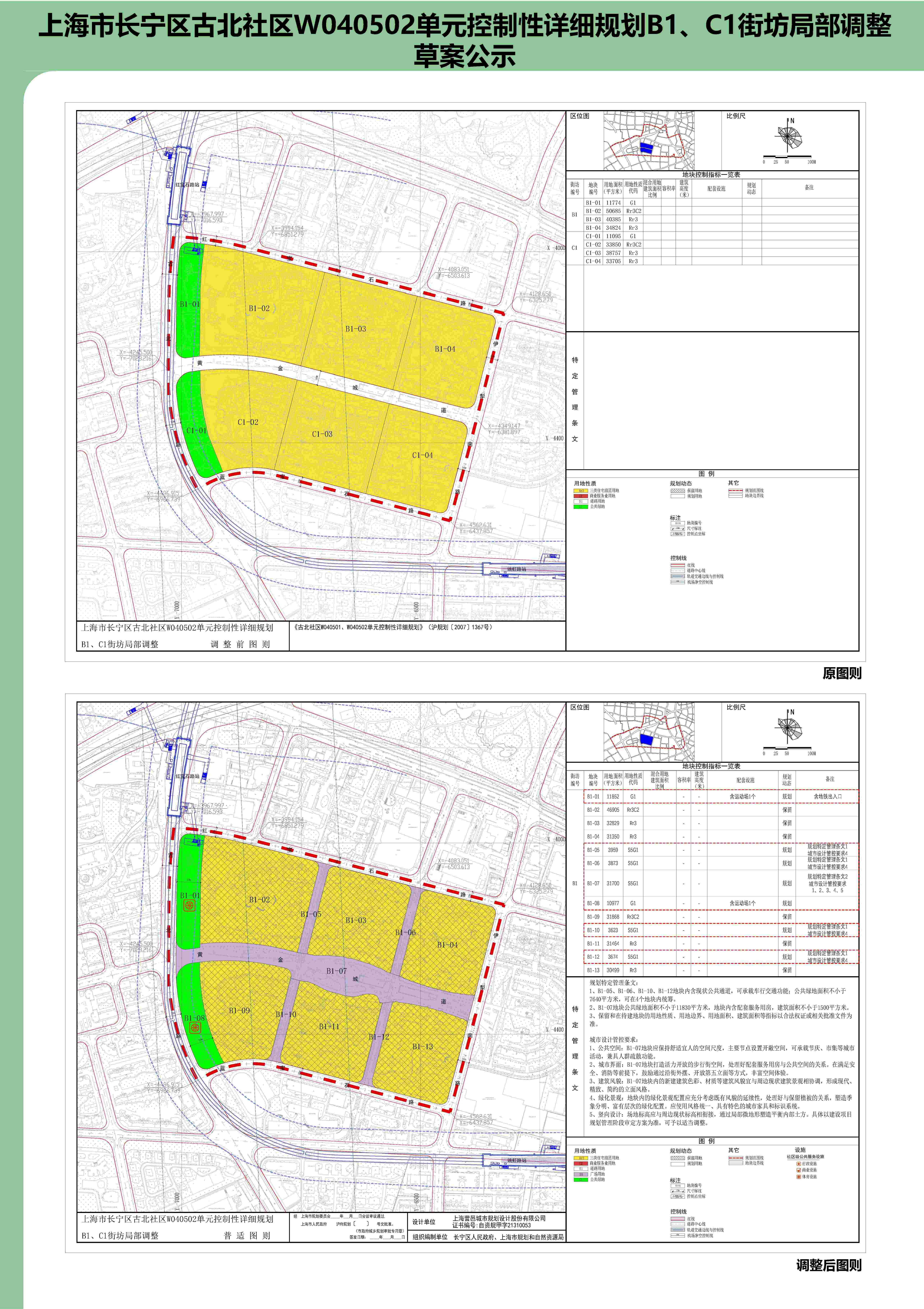Click the table cell with area 50685
924x1309 pixels.
point(613,211)
